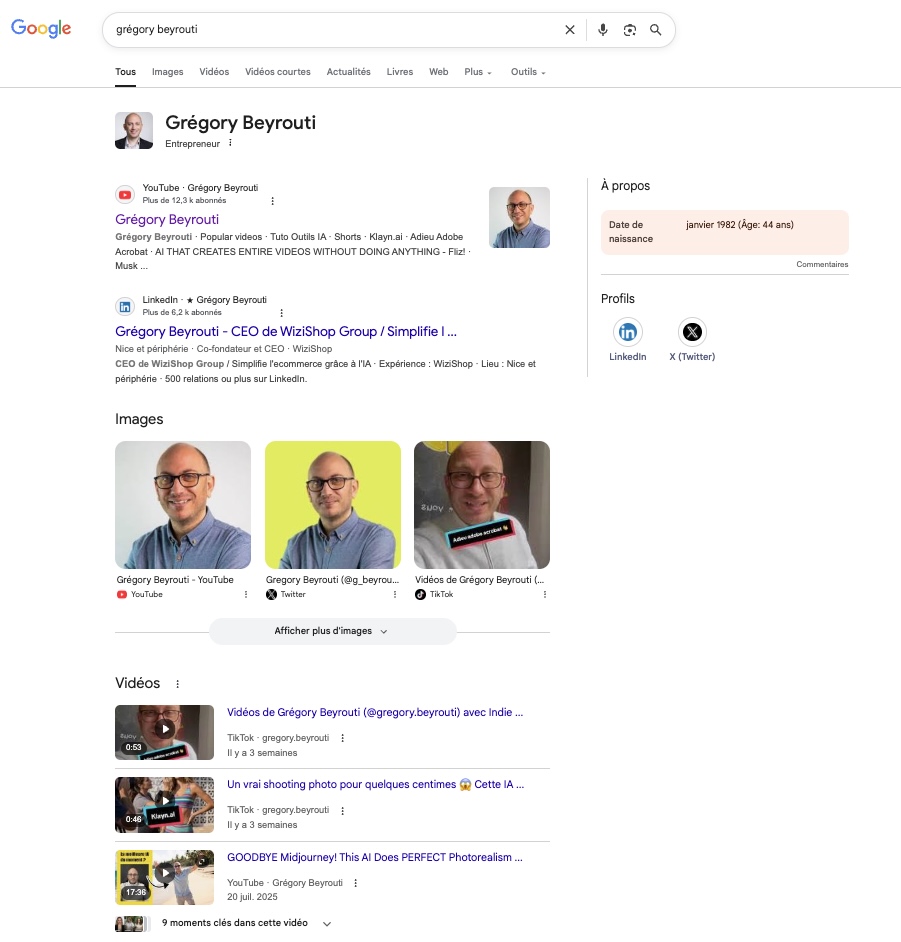Click the Google logo
This screenshot has height=942, width=901.
point(41,28)
